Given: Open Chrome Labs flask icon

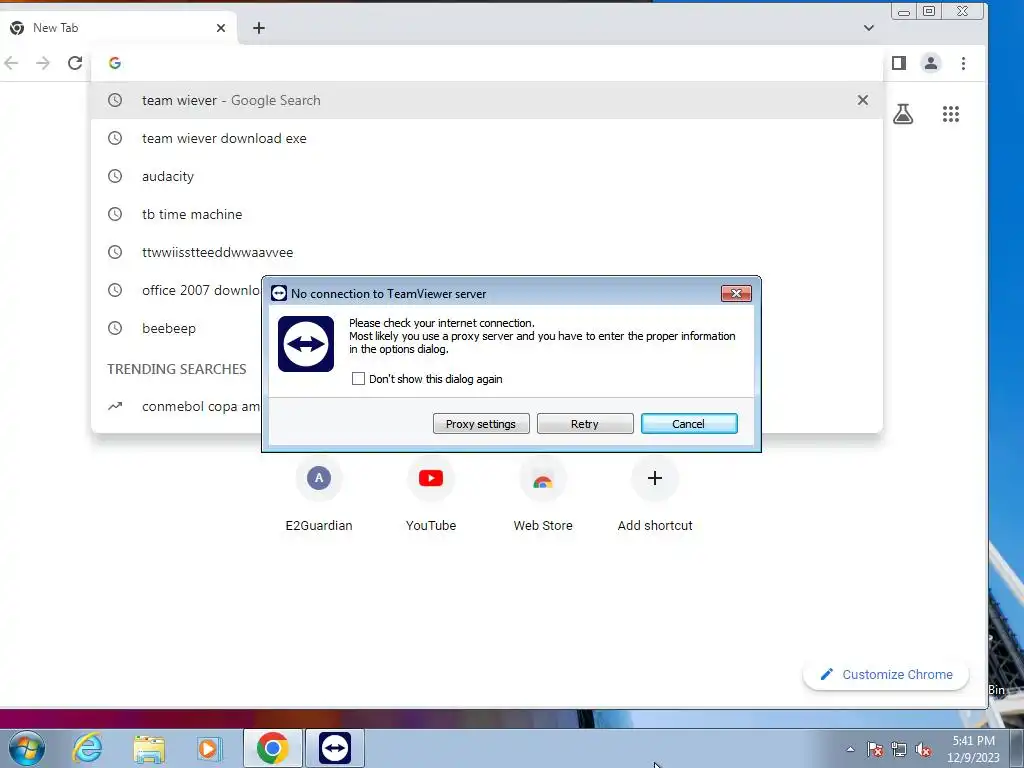Looking at the screenshot, I should pos(903,114).
